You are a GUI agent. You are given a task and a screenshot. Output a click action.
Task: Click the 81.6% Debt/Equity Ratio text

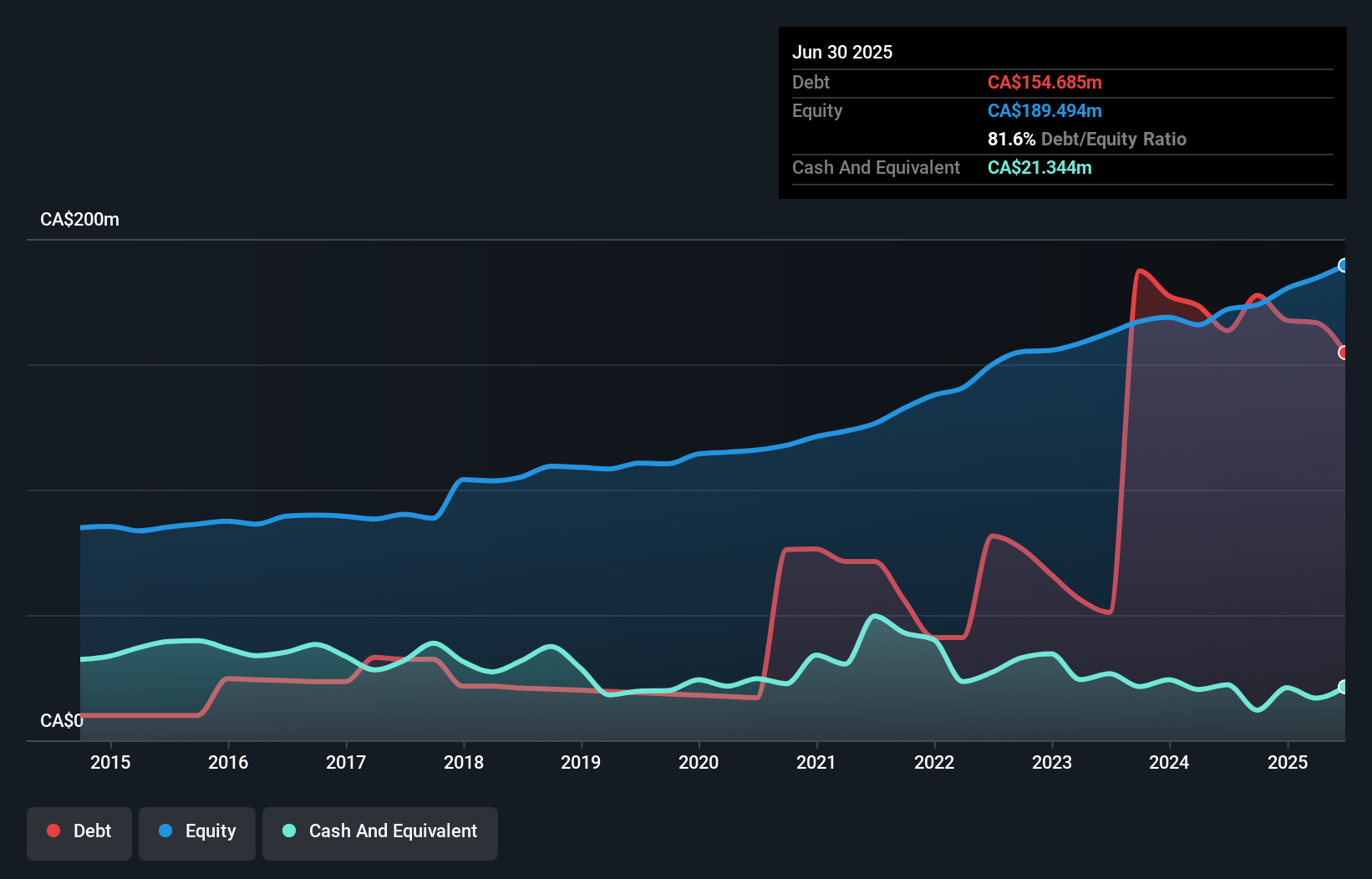click(1086, 139)
